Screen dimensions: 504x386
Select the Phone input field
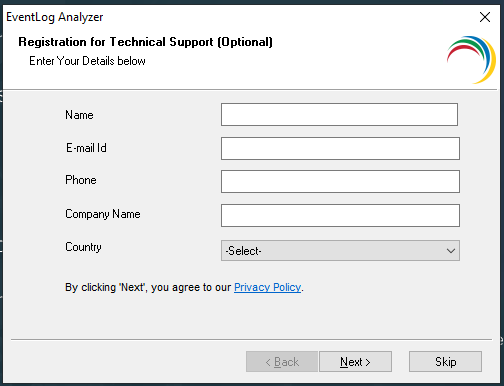click(x=340, y=181)
